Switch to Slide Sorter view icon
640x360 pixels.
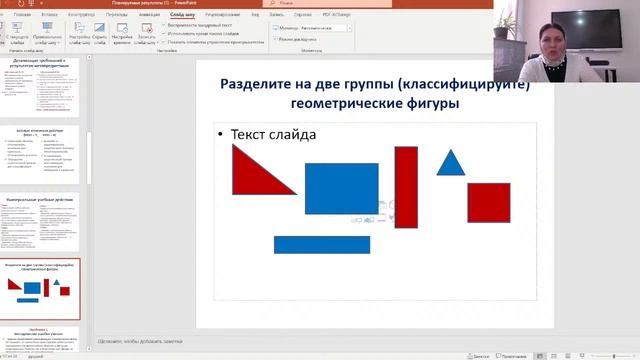(x=554, y=356)
